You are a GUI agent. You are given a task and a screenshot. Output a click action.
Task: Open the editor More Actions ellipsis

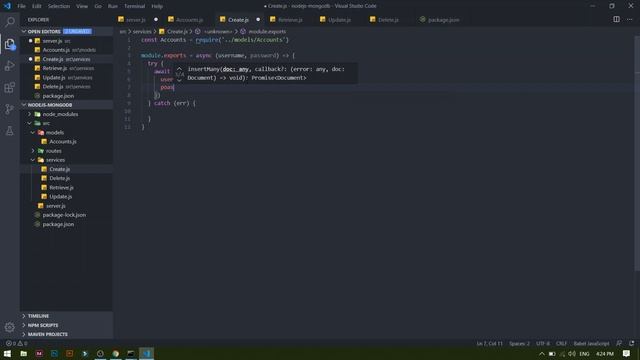pos(629,19)
